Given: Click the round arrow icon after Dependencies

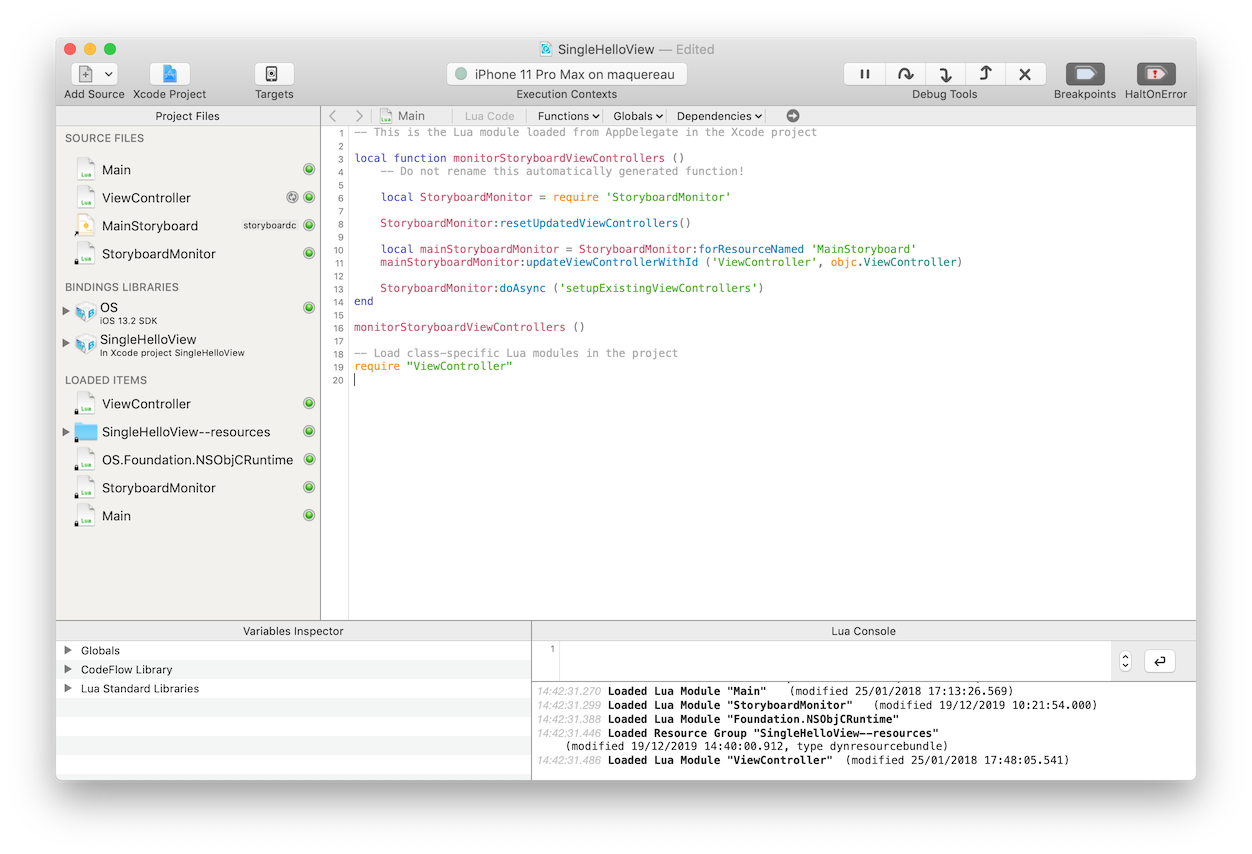Looking at the screenshot, I should (793, 116).
